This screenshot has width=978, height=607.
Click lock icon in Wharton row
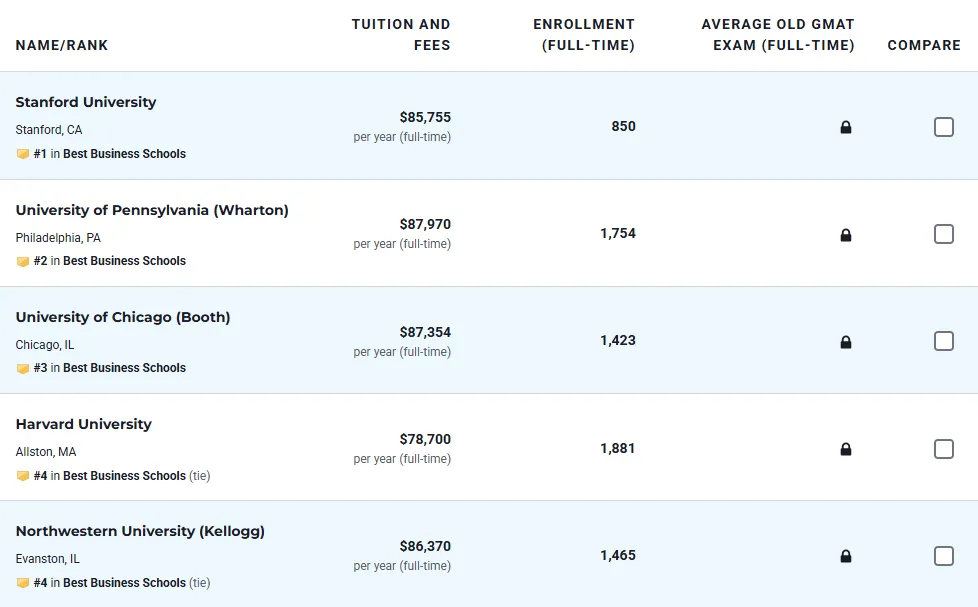pyautogui.click(x=846, y=235)
